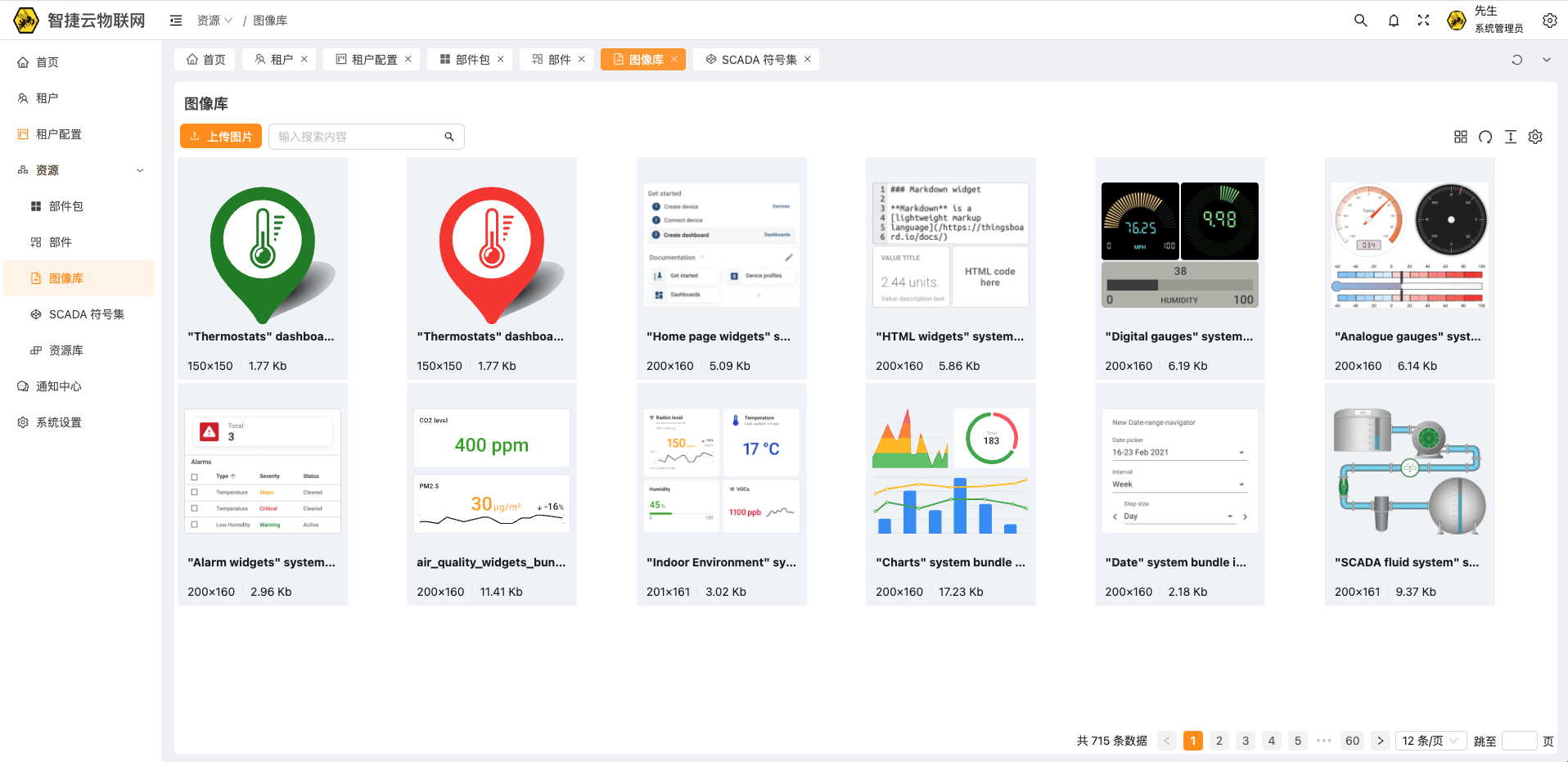Open 租户配置 in the sidebar
This screenshot has width=1568, height=762.
click(79, 134)
